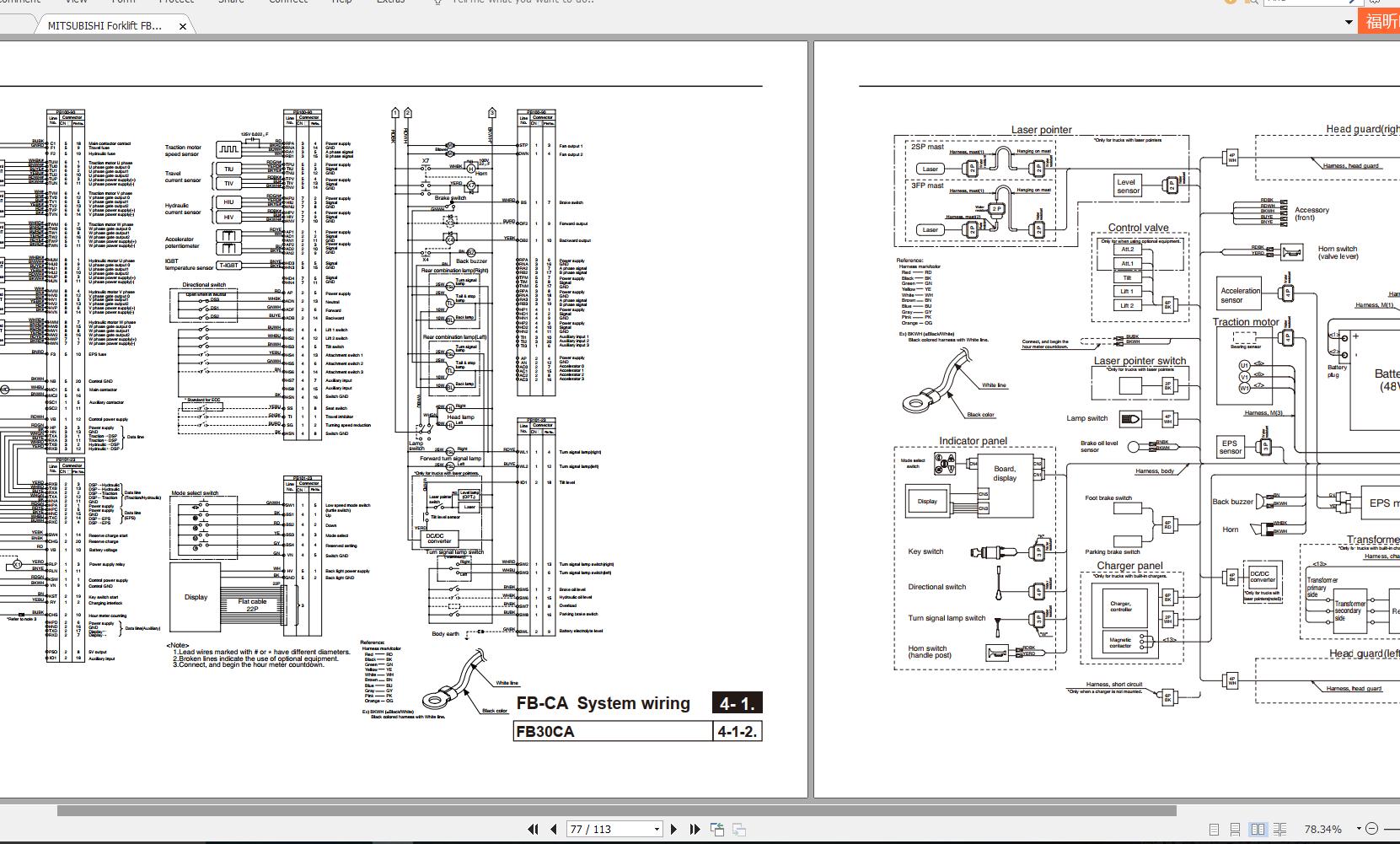Click the 'Traction motor' label on right page
Image resolution: width=1400 pixels, height=844 pixels.
point(1246,322)
